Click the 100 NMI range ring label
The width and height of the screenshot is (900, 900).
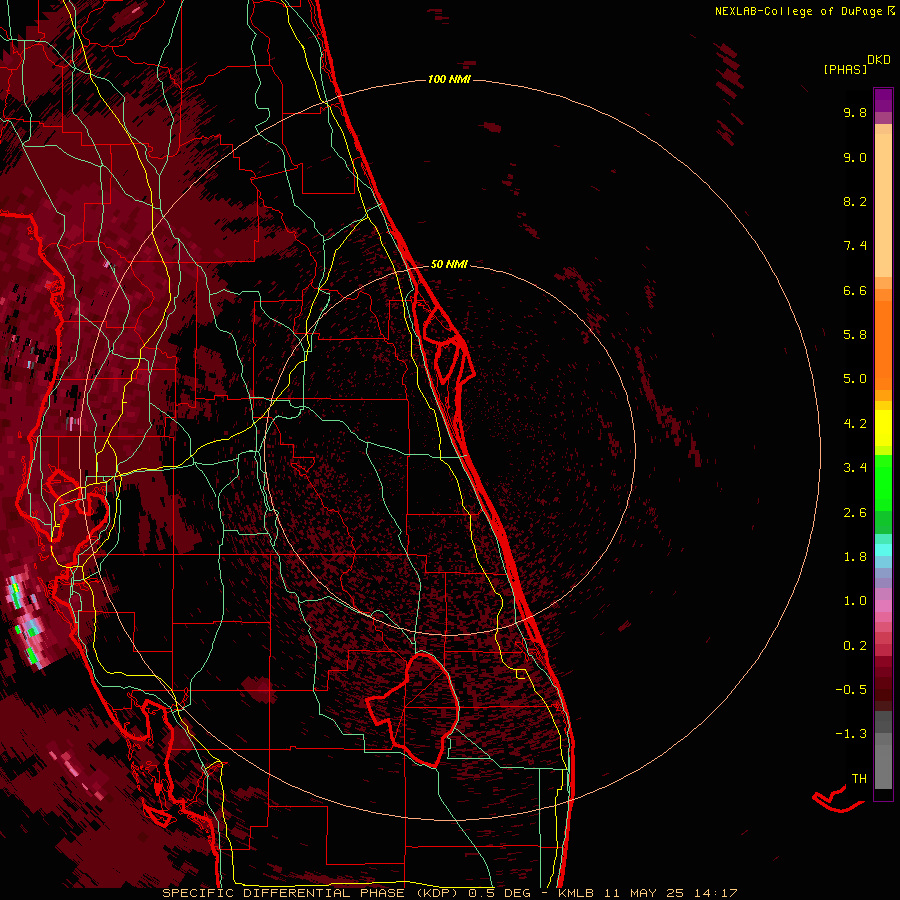tap(449, 79)
